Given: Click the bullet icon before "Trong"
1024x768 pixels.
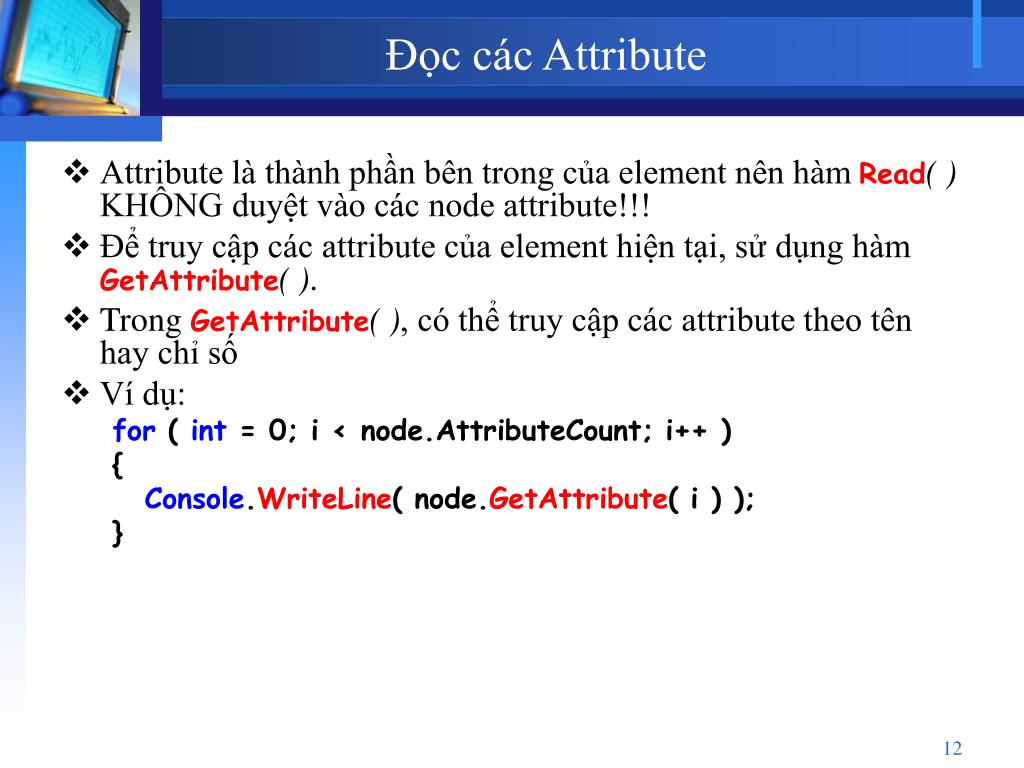Looking at the screenshot, I should click(76, 319).
